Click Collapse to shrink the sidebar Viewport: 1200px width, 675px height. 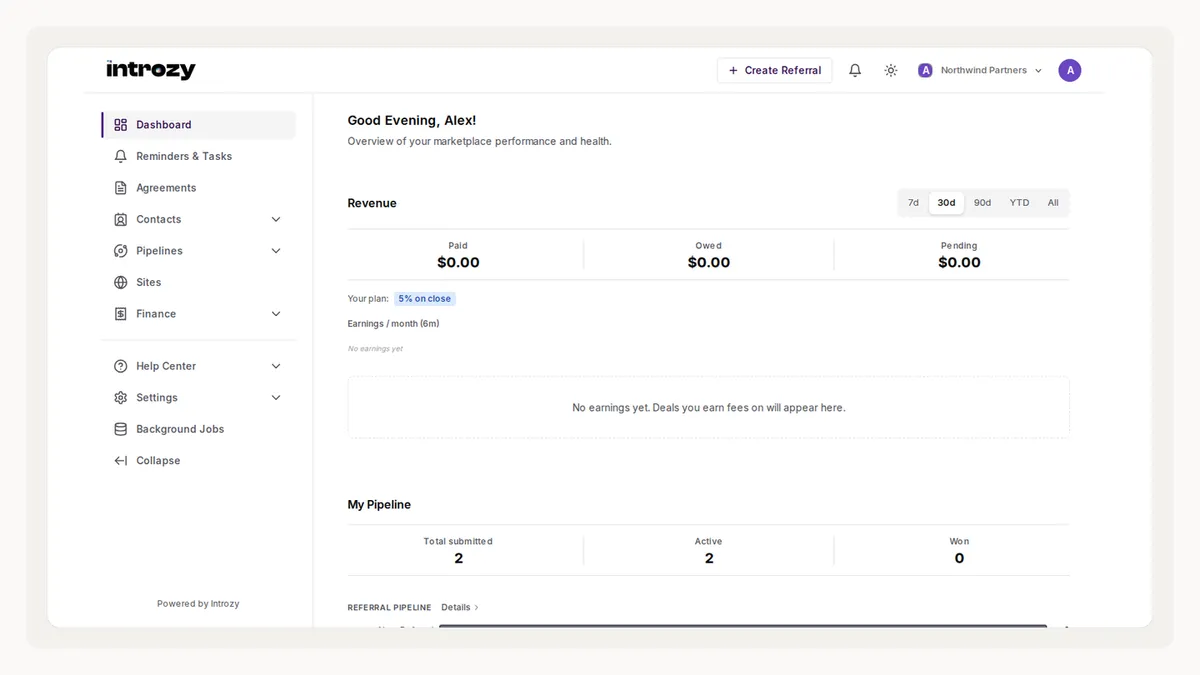point(199,460)
